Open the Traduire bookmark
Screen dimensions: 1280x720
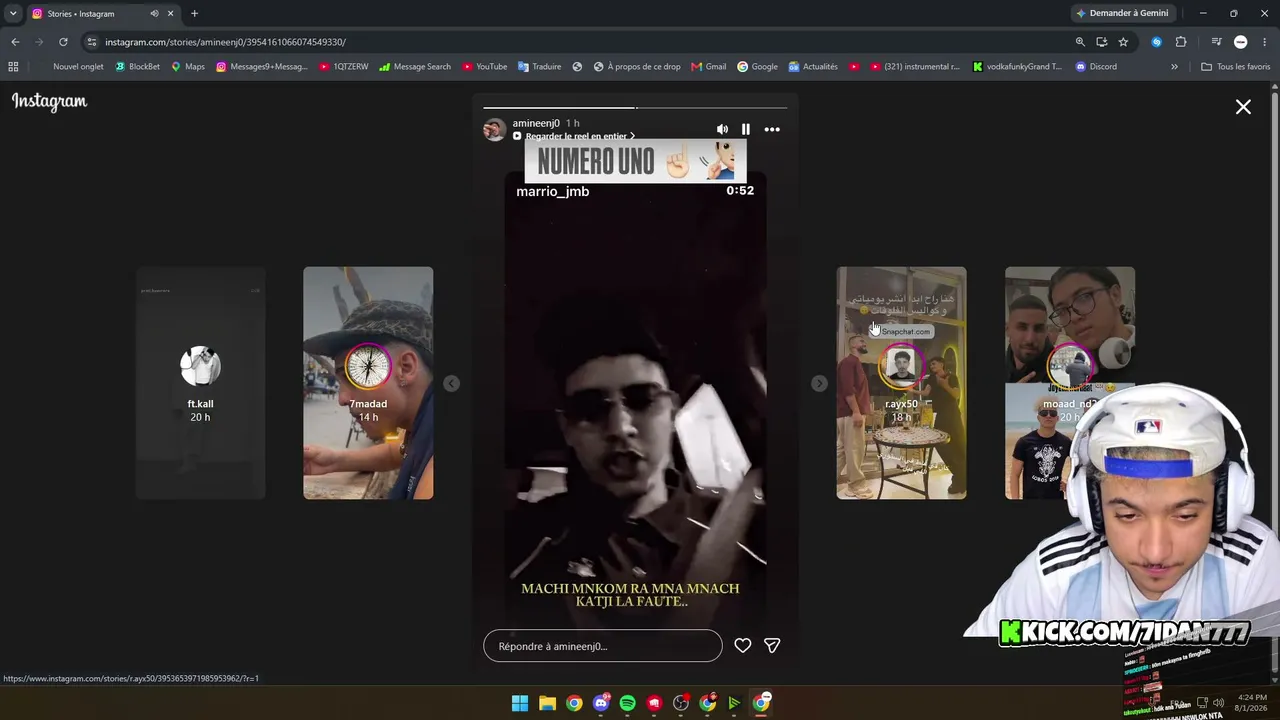point(539,67)
